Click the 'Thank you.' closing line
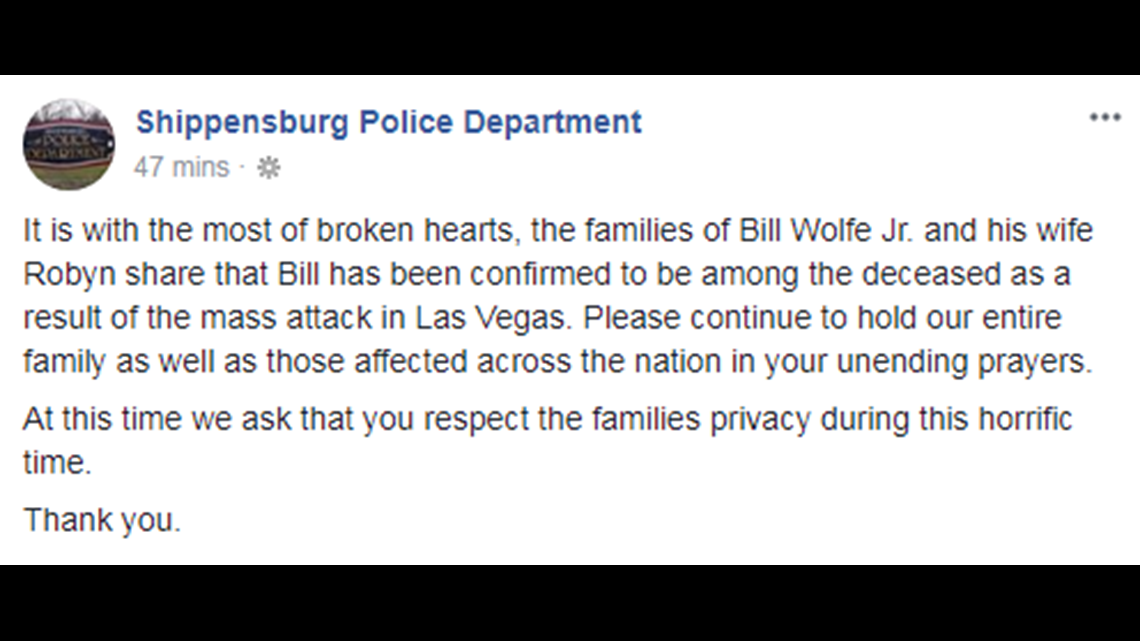1140x641 pixels. click(x=102, y=520)
